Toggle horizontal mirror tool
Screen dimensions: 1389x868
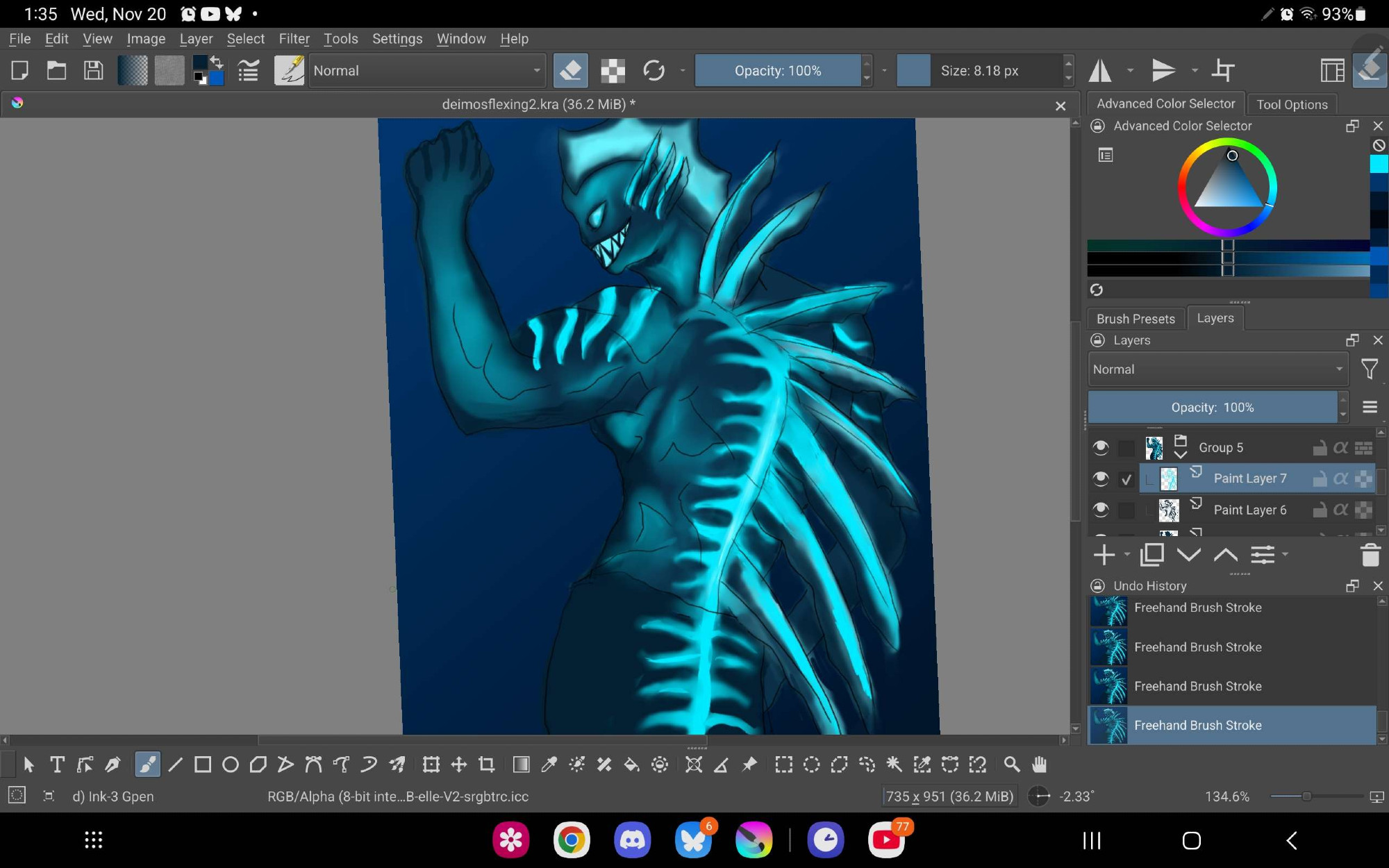click(1100, 70)
